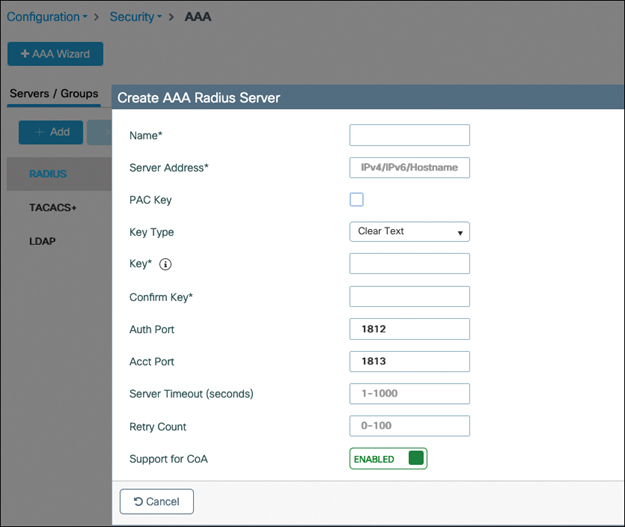Select RADIUS in the server list
Viewport: 625px width, 527px height.
48,174
